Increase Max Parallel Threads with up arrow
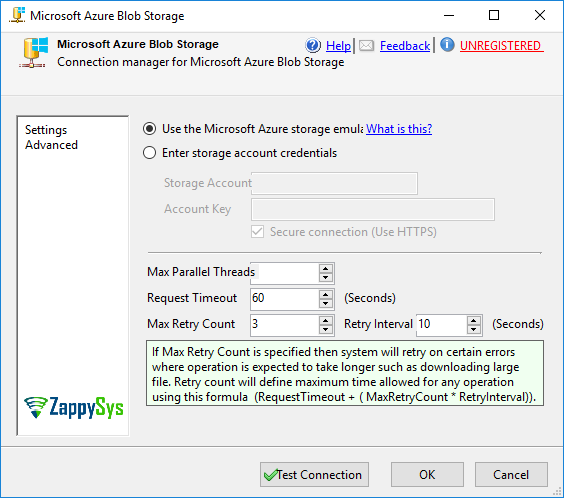 [326, 269]
